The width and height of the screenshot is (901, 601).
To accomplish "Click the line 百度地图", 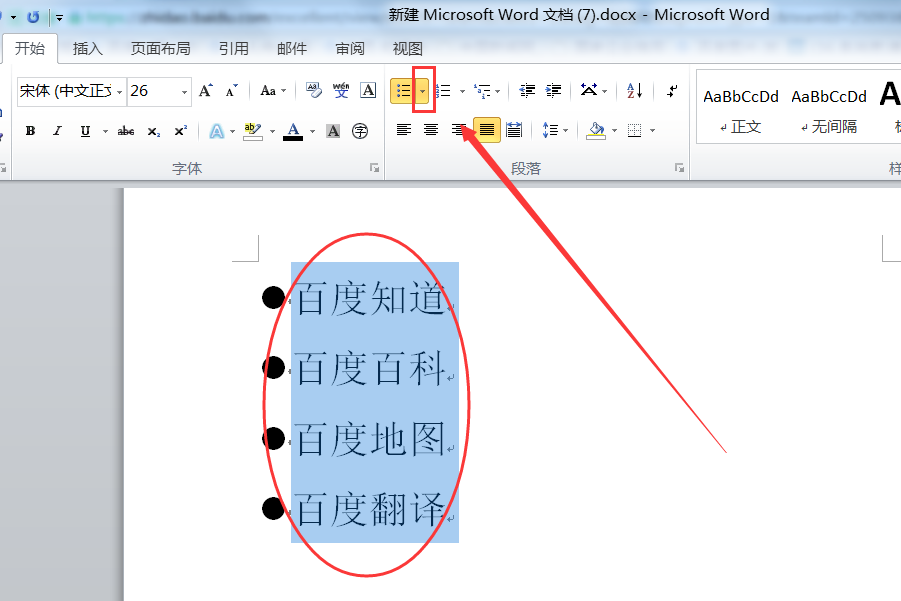I will (371, 438).
